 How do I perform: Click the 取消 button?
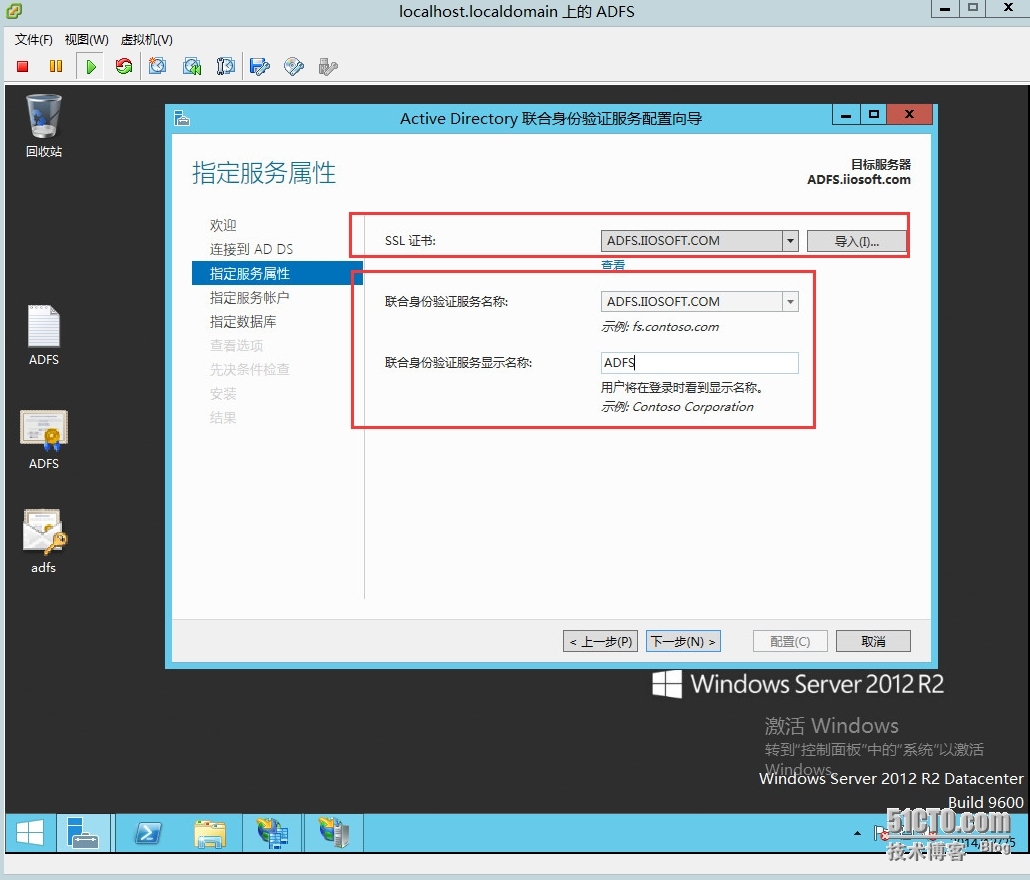click(873, 641)
